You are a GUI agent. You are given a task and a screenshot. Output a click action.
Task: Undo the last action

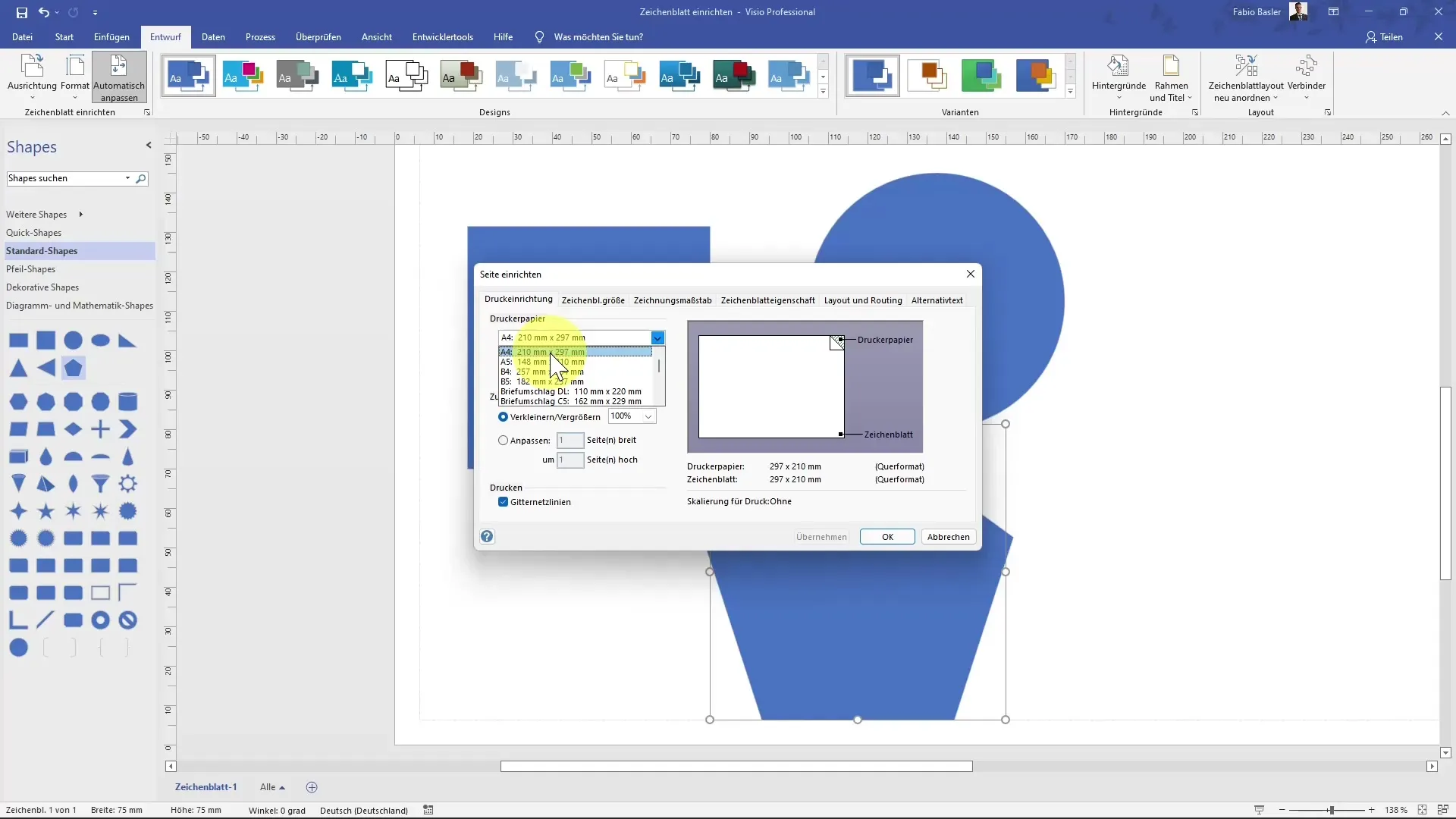pyautogui.click(x=44, y=12)
